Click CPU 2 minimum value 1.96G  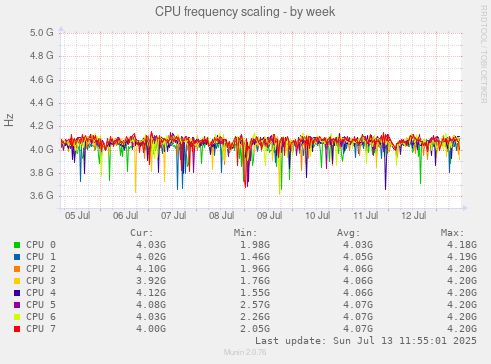(255, 269)
